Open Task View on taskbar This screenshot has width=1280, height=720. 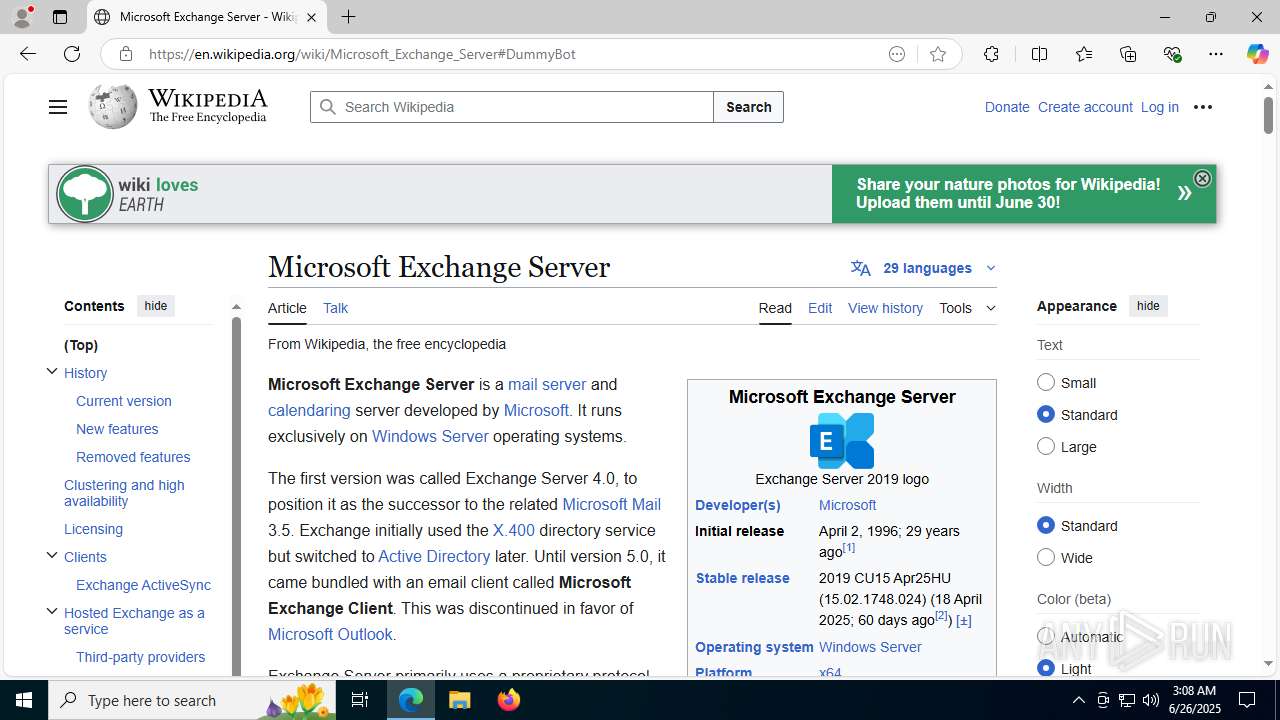pos(360,700)
